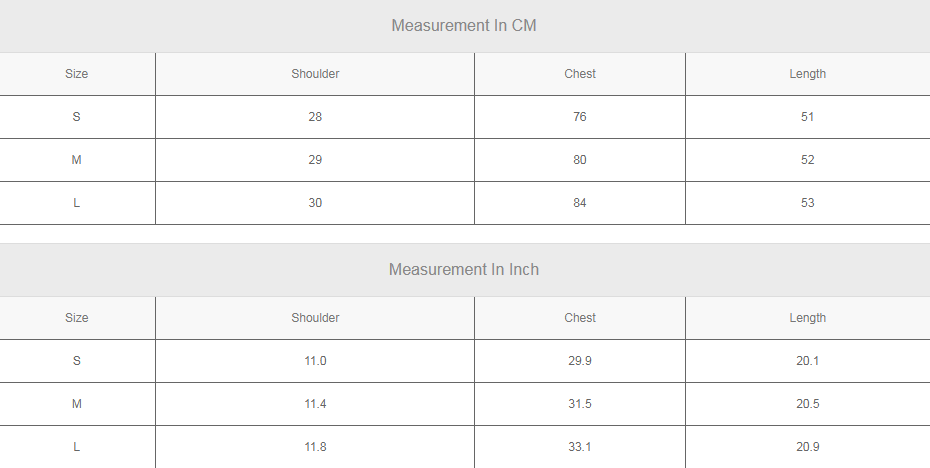Select Chest header in CM table
The width and height of the screenshot is (930, 468).
point(579,74)
